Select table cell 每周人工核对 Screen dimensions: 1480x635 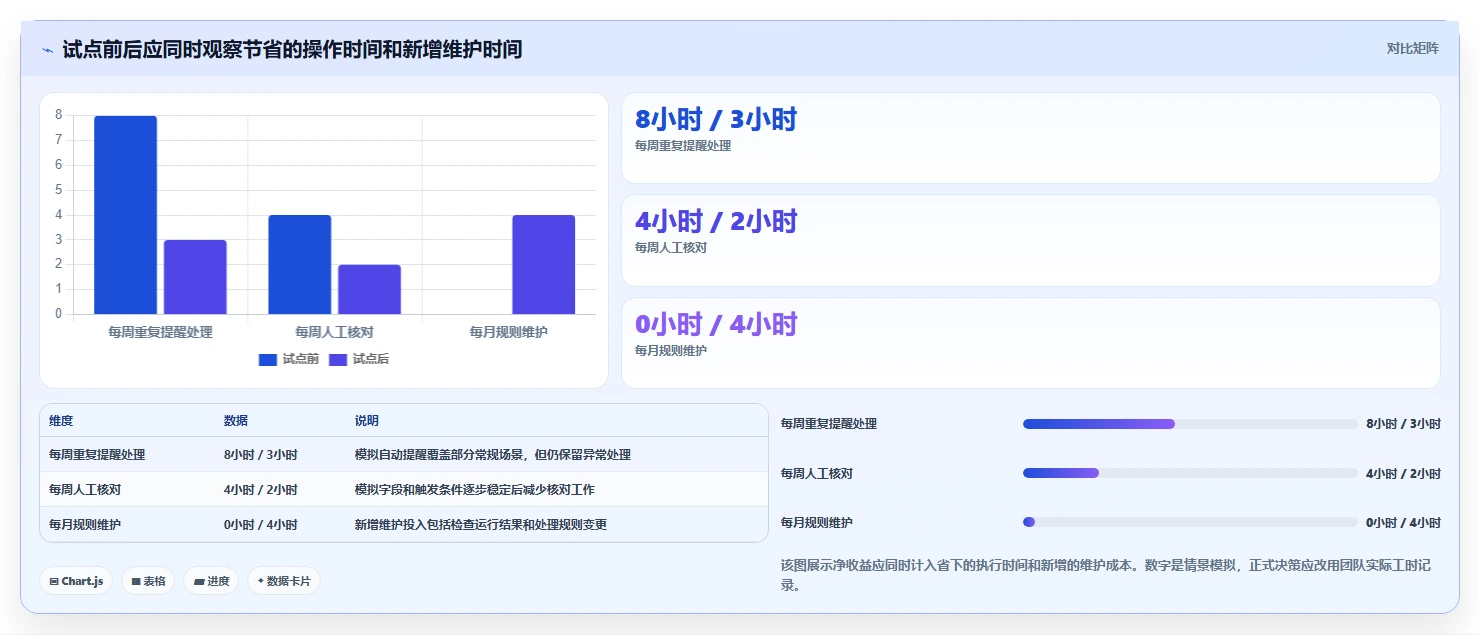(x=85, y=490)
